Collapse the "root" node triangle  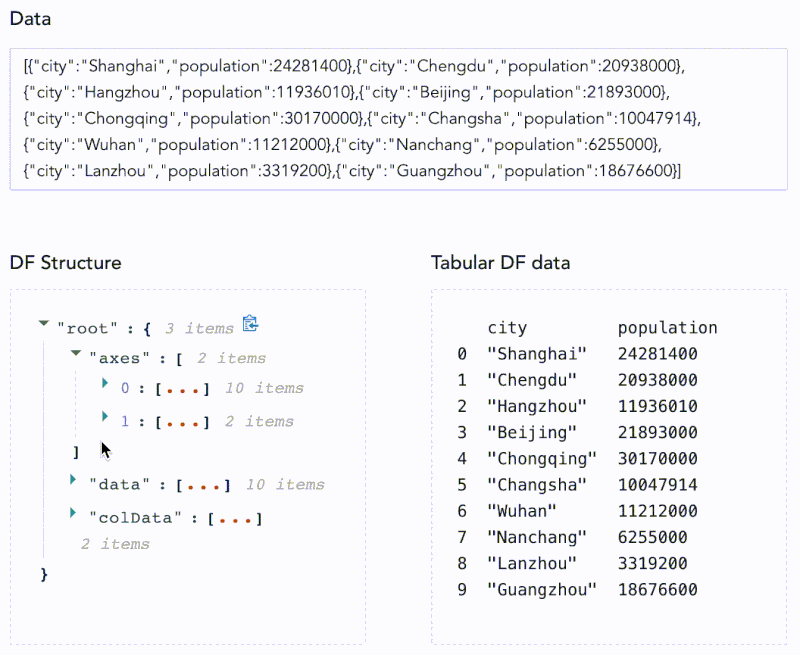pyautogui.click(x=43, y=323)
